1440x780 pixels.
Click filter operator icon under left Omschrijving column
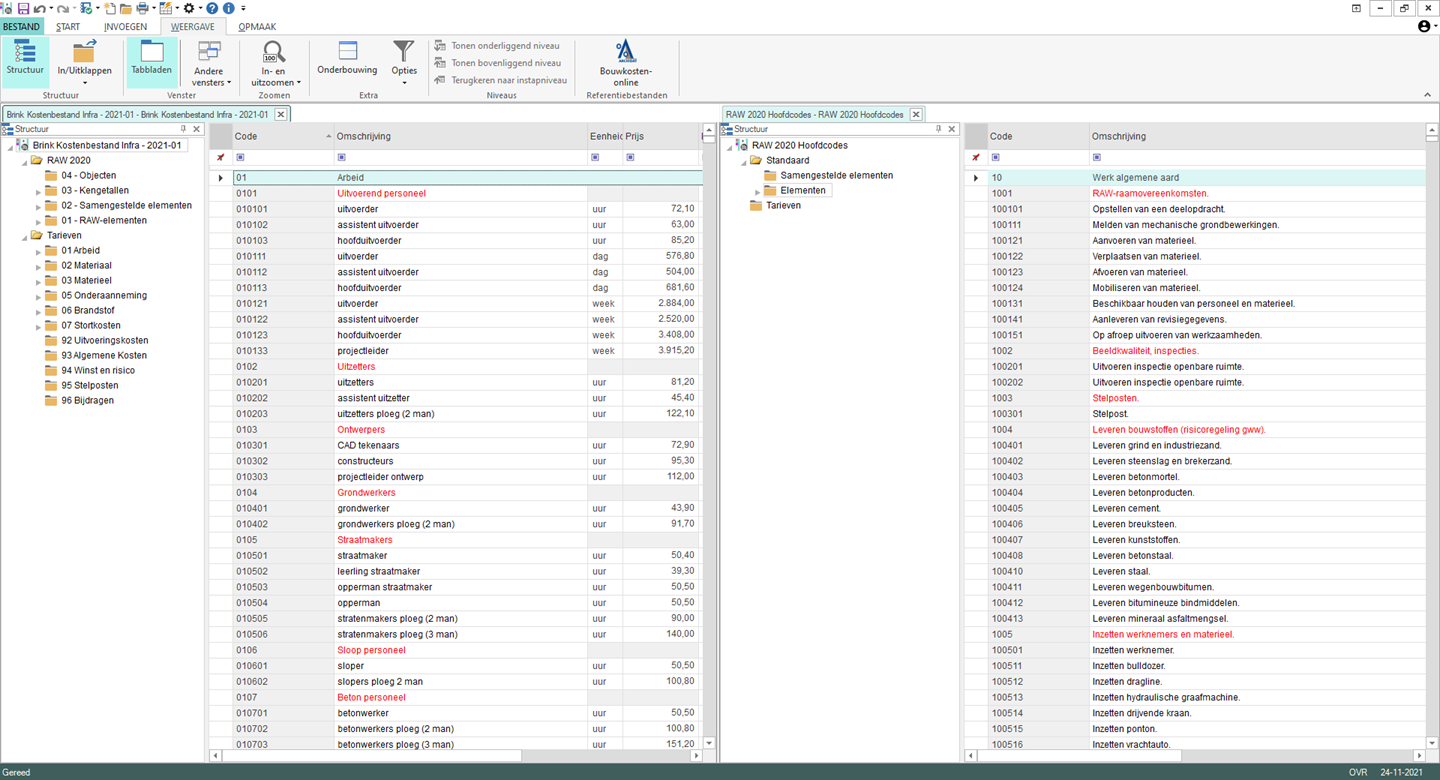tap(342, 157)
